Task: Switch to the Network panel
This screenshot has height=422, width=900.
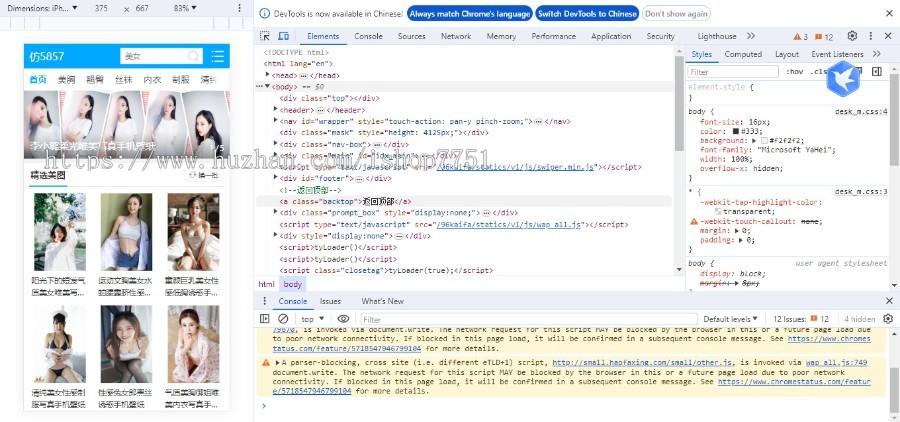Action: click(x=456, y=36)
